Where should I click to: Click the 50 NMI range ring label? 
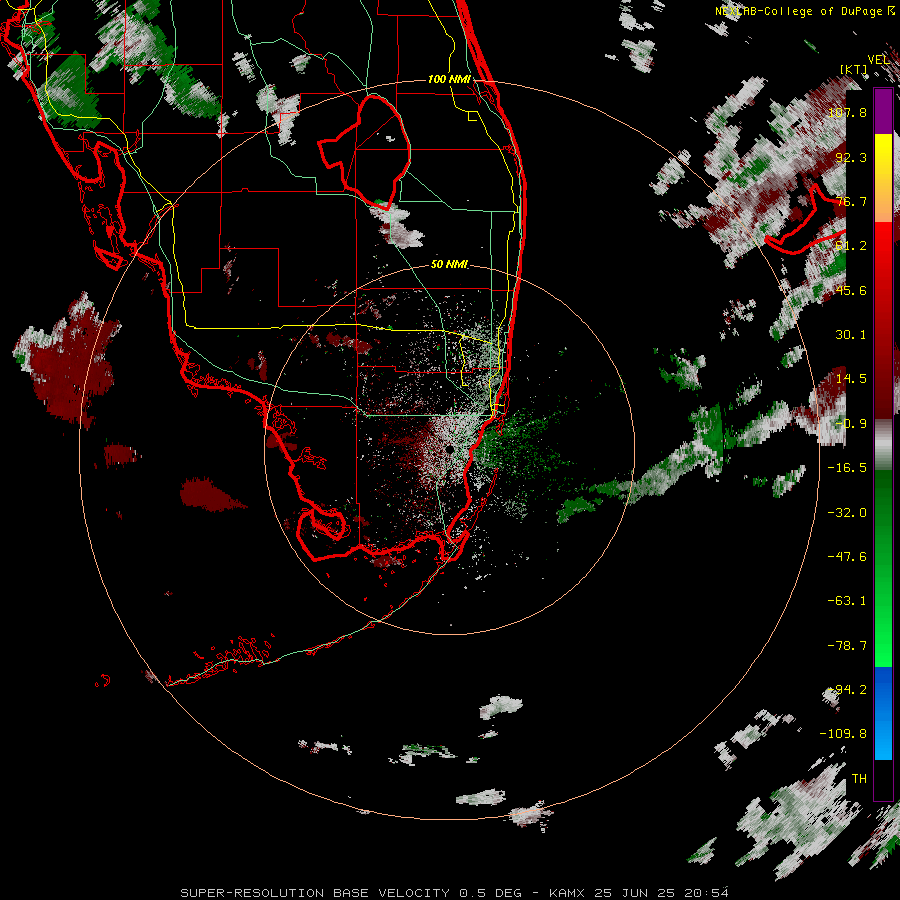(449, 265)
